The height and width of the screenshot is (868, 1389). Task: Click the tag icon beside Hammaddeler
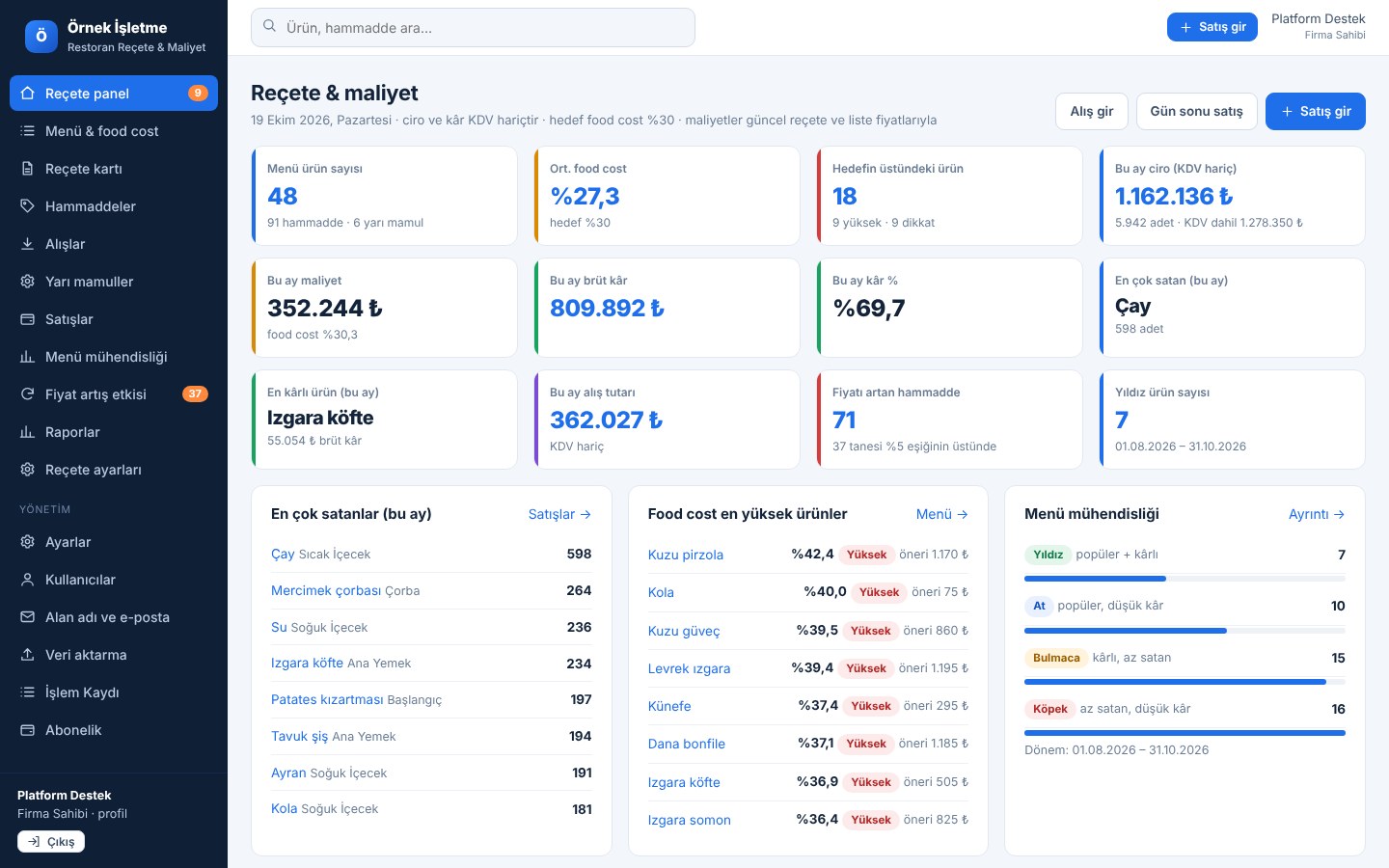pos(27,206)
